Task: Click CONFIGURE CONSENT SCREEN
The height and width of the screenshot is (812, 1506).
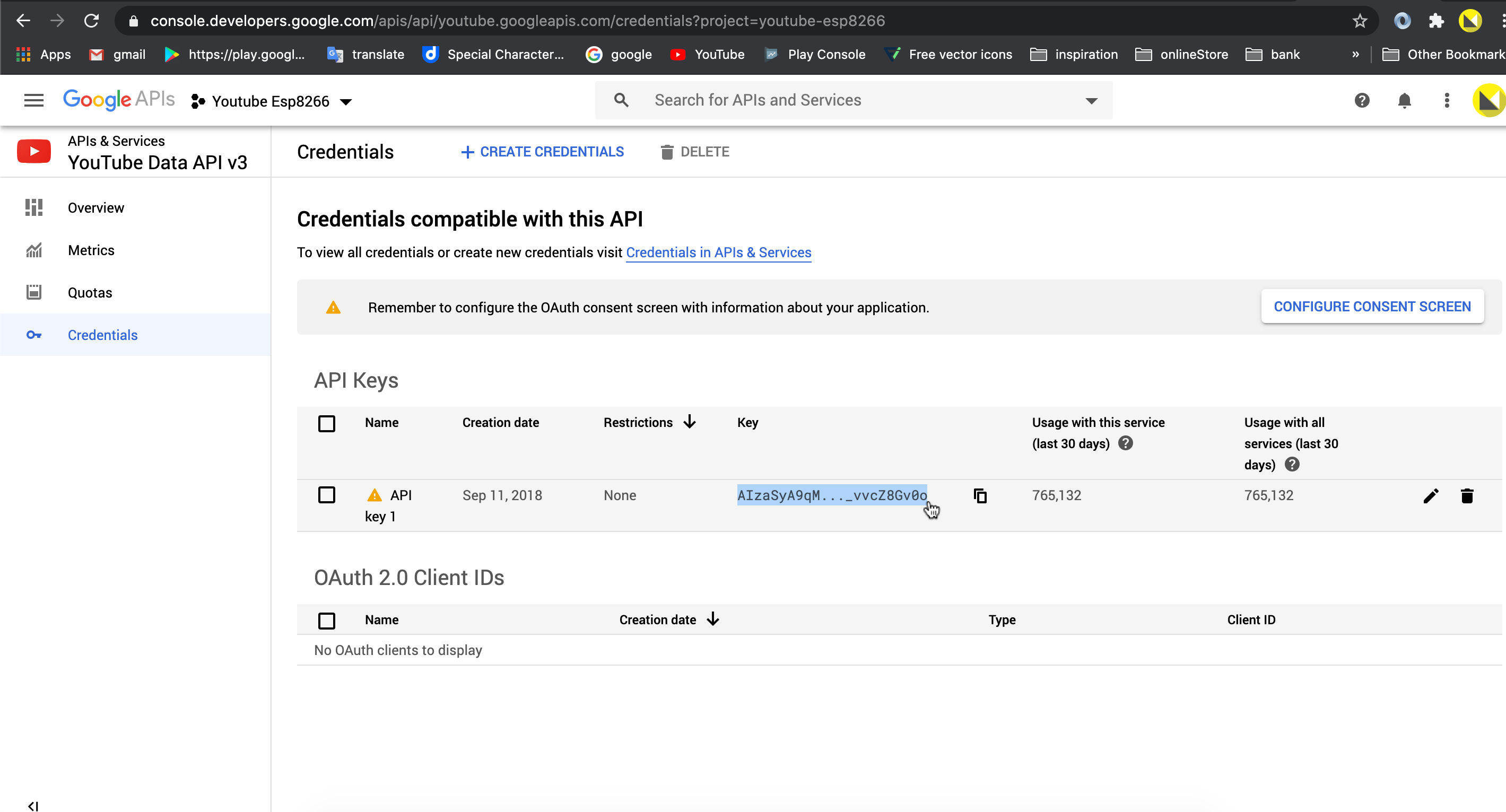Action: [x=1372, y=307]
